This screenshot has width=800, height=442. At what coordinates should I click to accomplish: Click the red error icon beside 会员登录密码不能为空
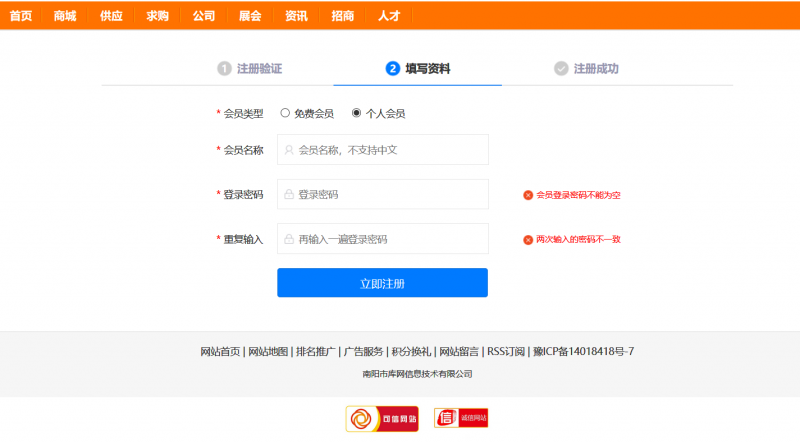coord(528,195)
